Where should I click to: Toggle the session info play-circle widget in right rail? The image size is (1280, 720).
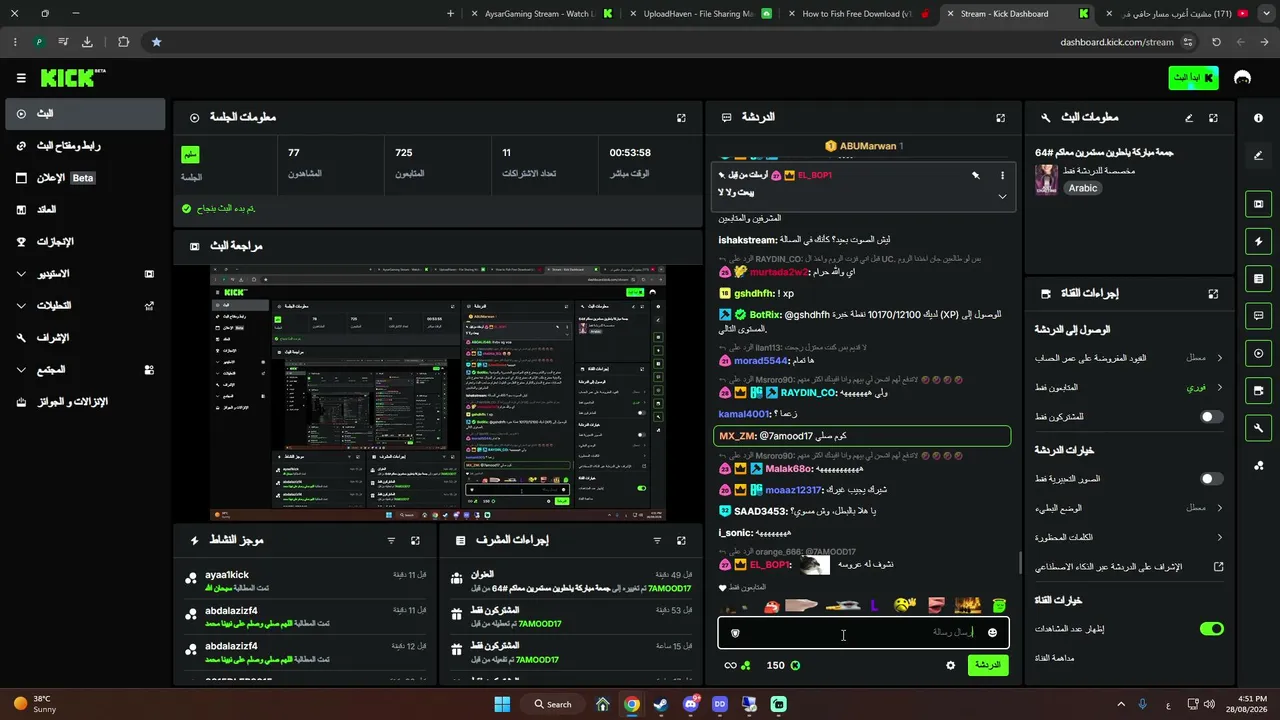1258,353
